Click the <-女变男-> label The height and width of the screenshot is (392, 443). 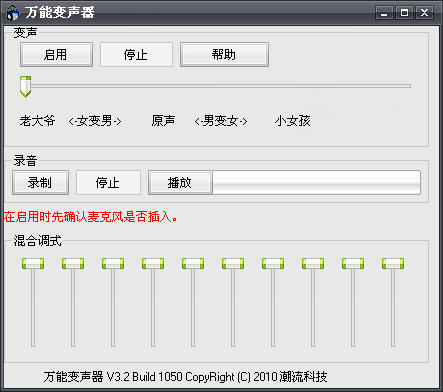[x=95, y=121]
